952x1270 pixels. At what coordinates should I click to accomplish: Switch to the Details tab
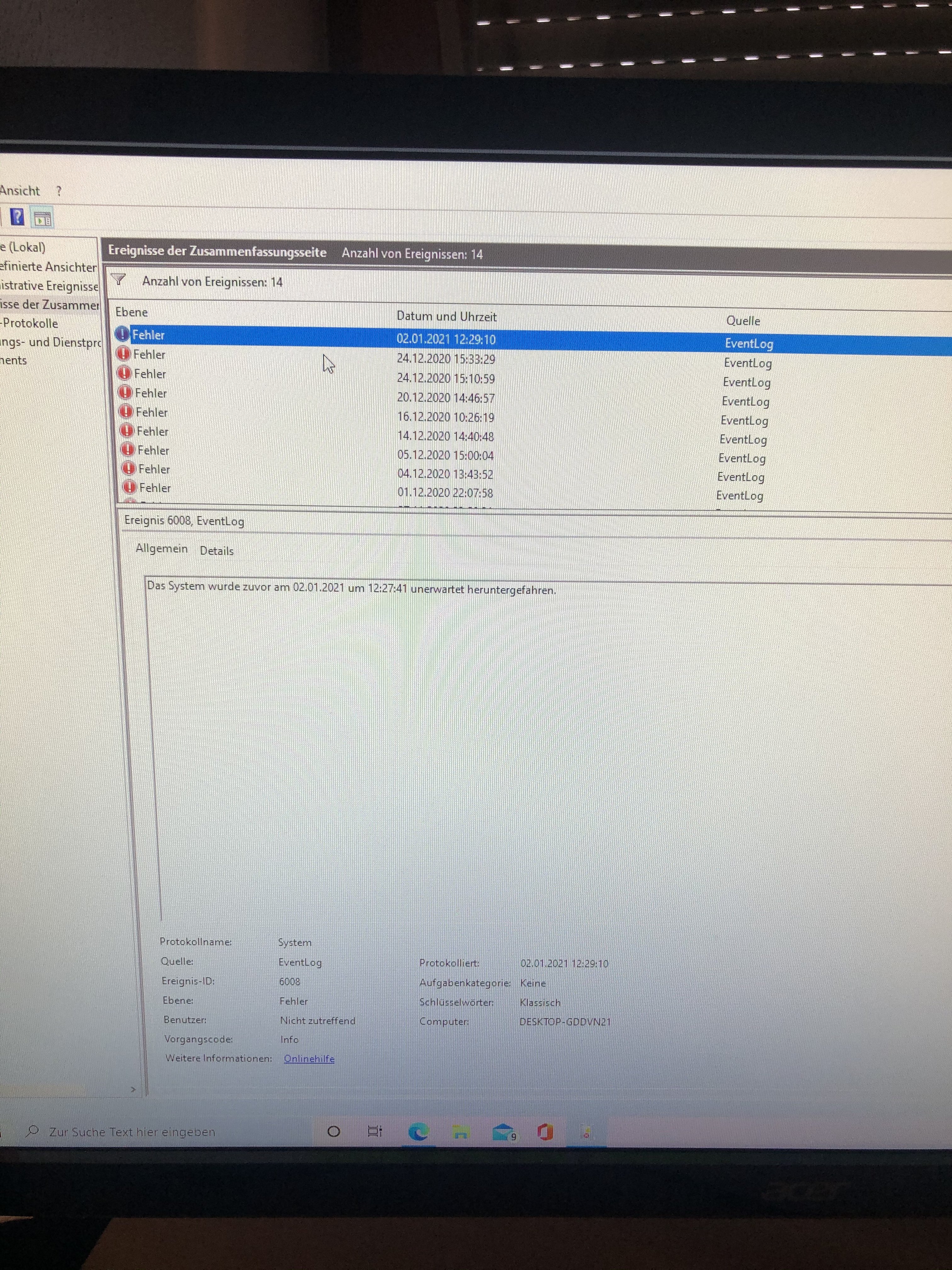(x=216, y=551)
